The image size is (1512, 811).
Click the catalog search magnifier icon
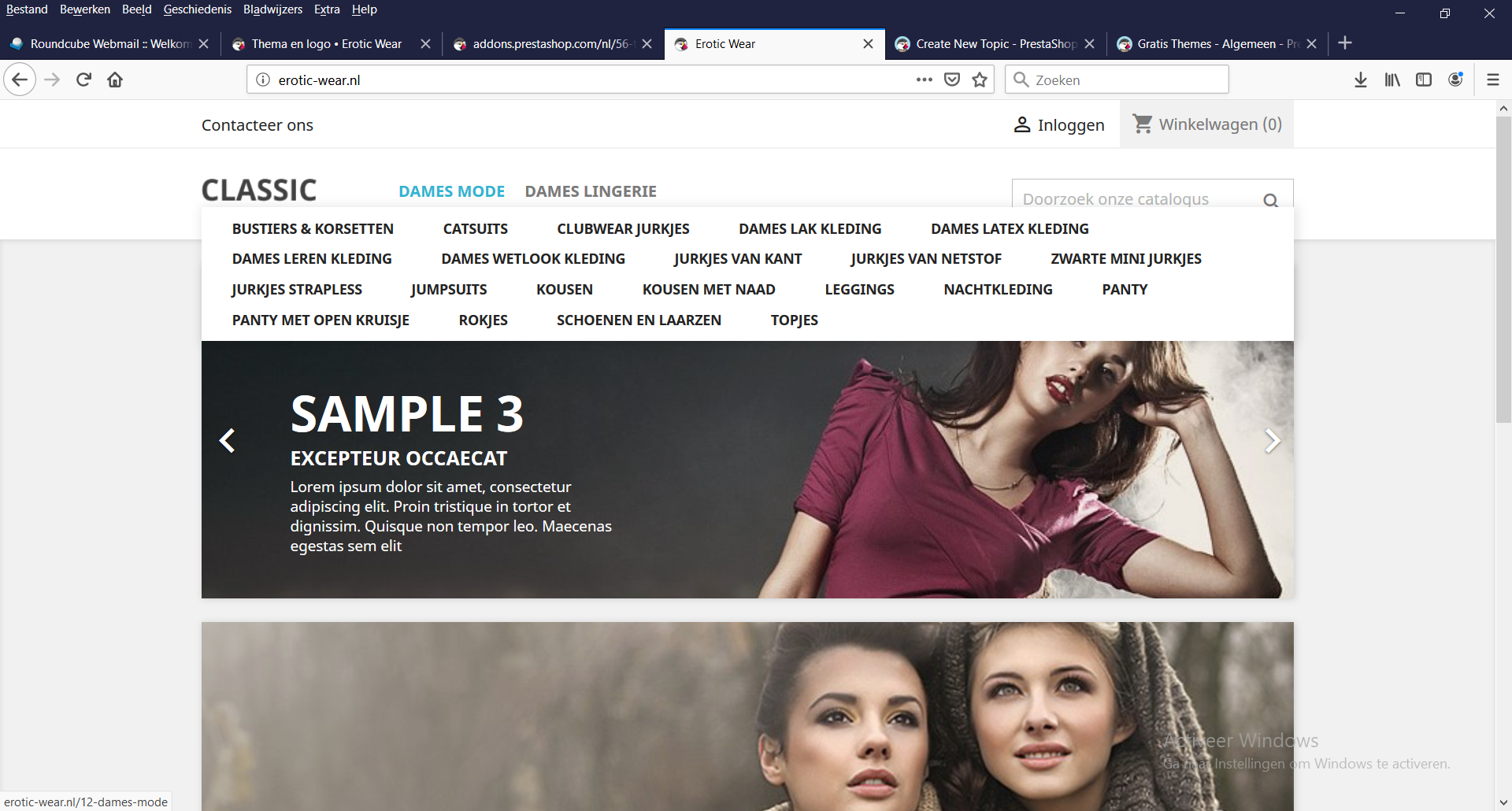[1270, 200]
